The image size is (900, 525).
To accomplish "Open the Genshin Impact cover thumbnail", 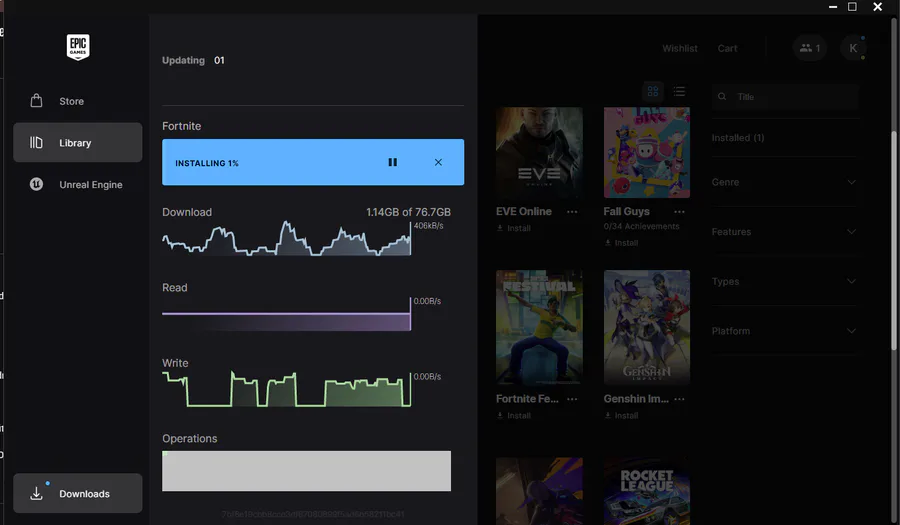I will 647,327.
